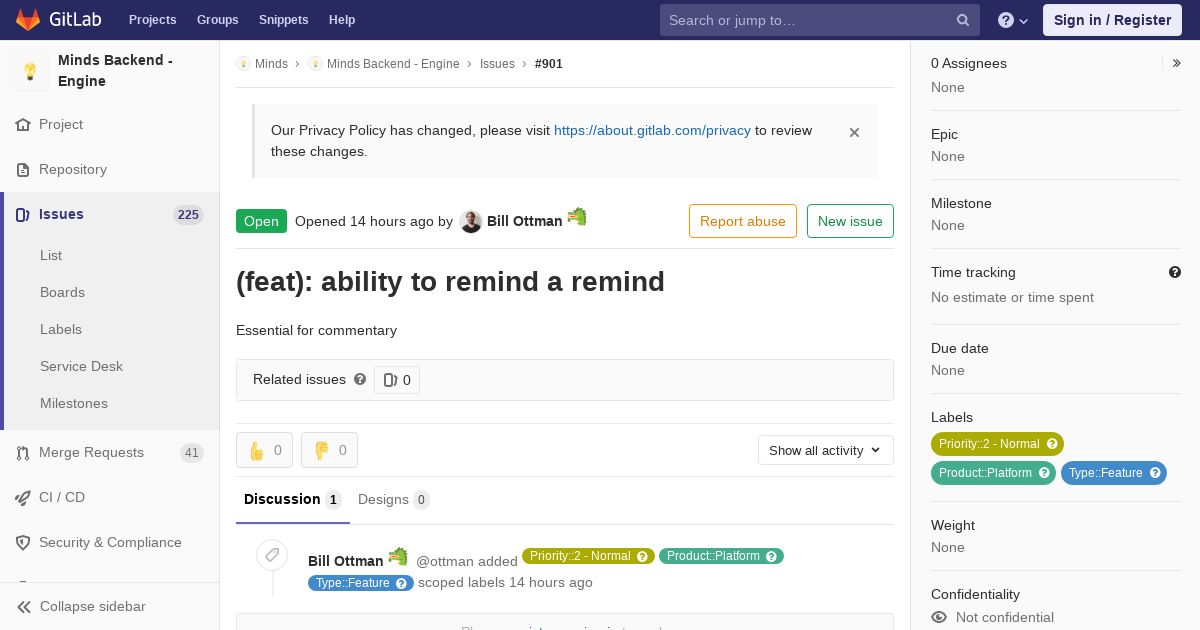Image resolution: width=1200 pixels, height=630 pixels.
Task: Collapse the right sidebar with the double chevron
Action: pyautogui.click(x=1177, y=63)
